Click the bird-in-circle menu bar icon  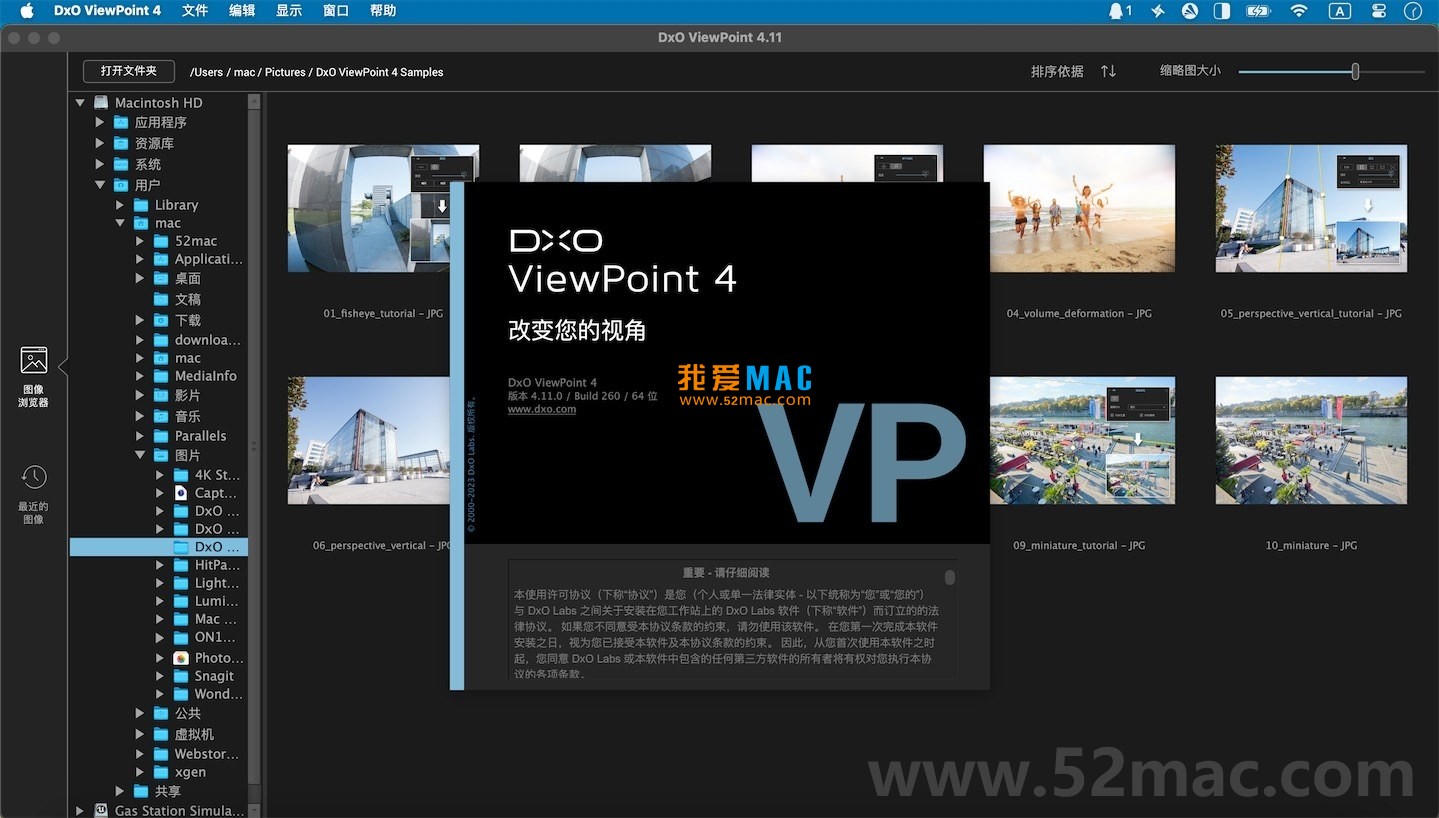[1190, 11]
